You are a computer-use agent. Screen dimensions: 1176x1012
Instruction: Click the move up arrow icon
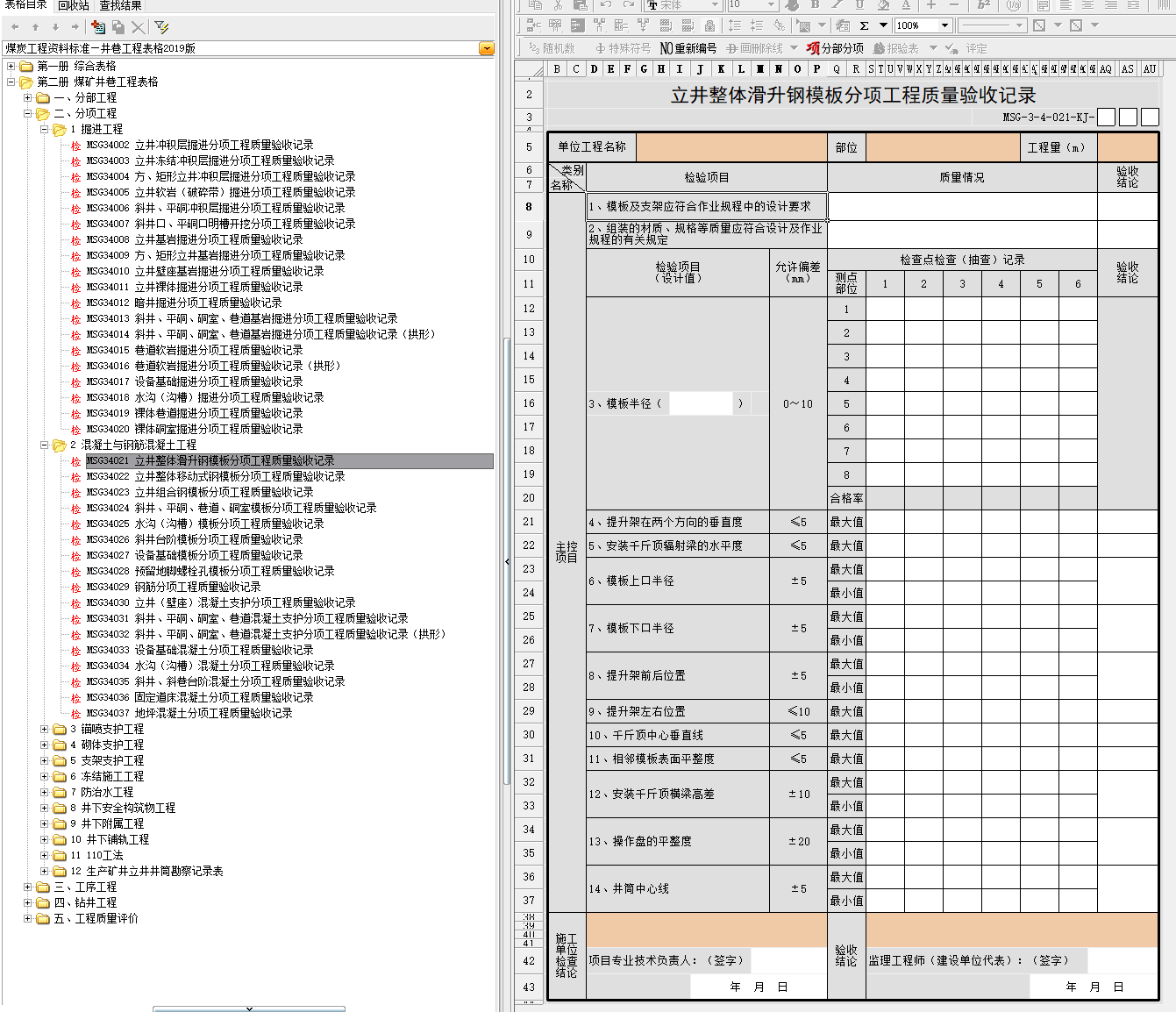point(35,27)
